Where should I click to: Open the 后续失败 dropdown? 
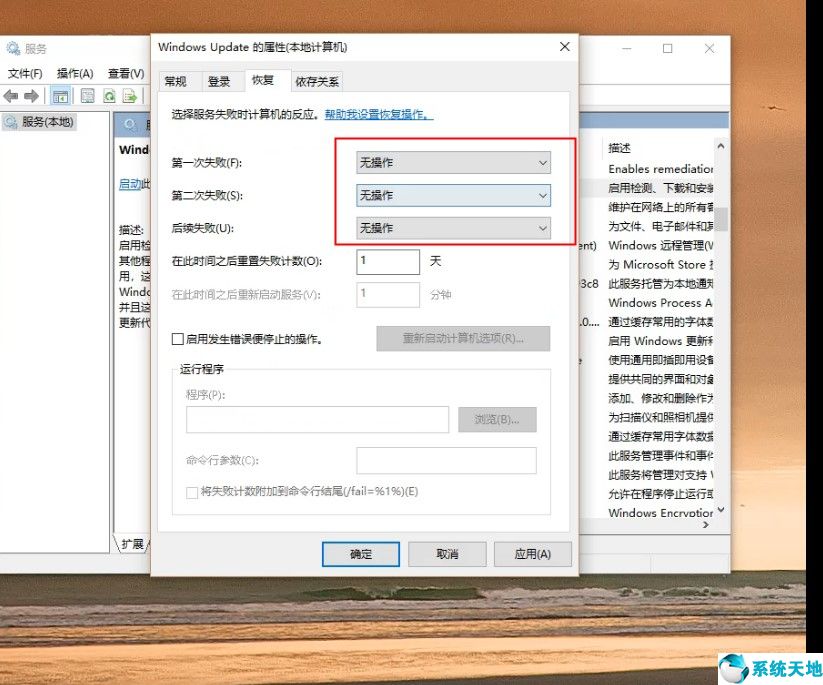(453, 228)
